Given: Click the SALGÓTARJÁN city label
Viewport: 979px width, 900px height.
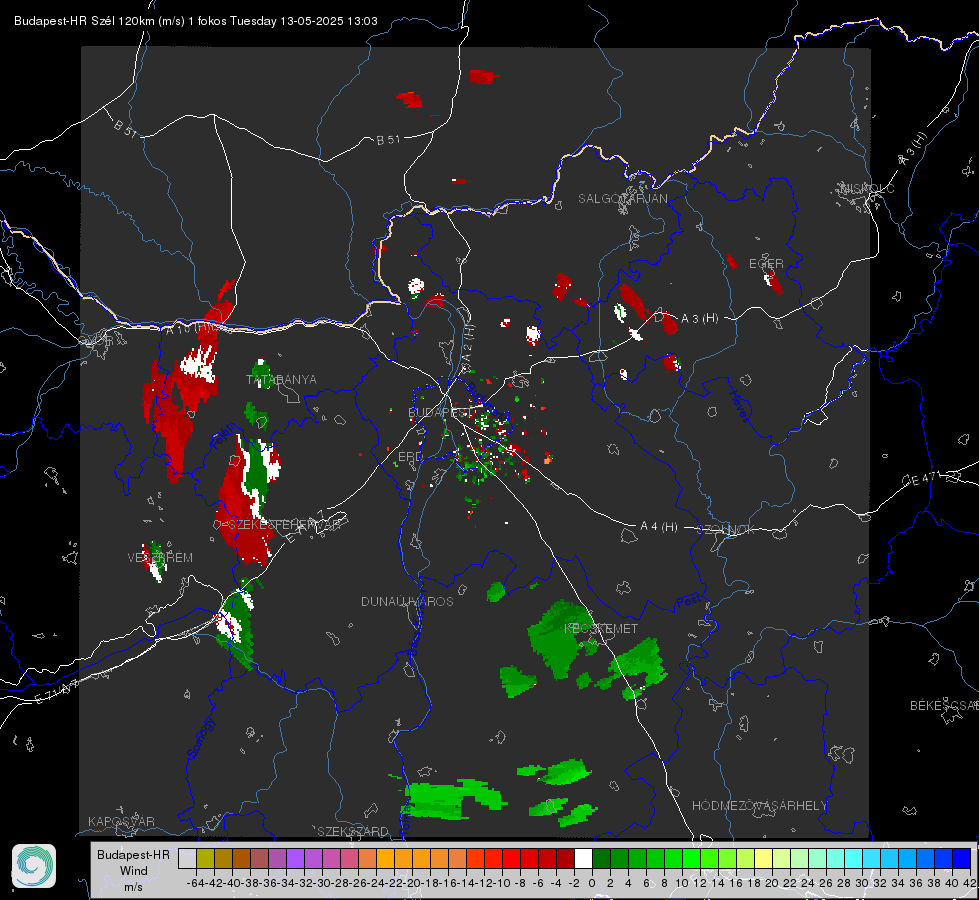Looking at the screenshot, I should (622, 199).
